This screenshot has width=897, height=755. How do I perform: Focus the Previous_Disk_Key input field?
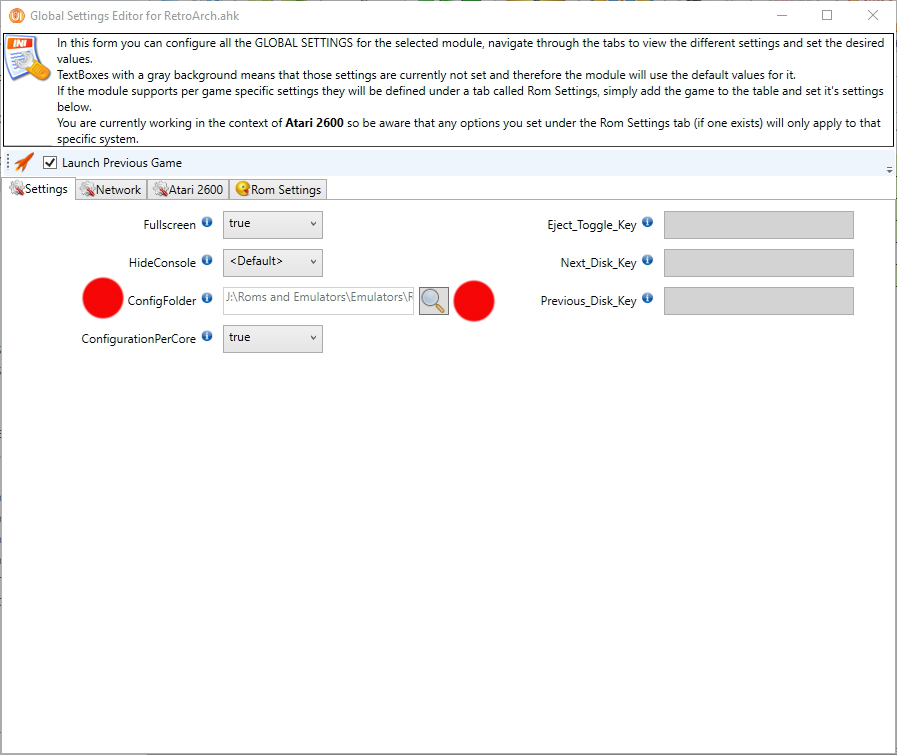coord(758,301)
